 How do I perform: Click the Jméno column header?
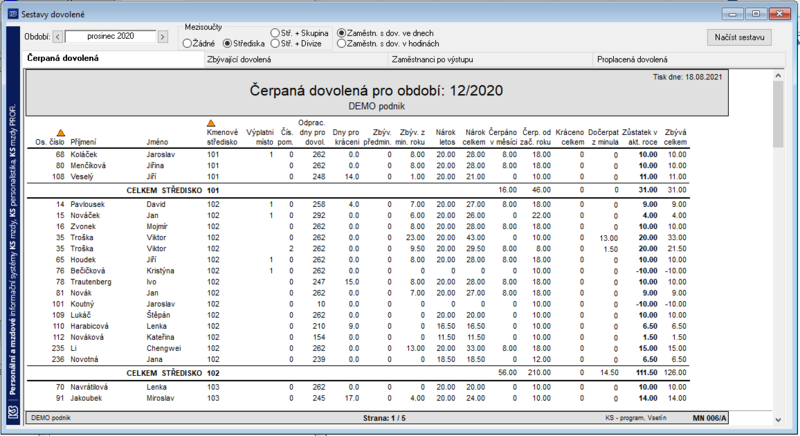(157, 142)
